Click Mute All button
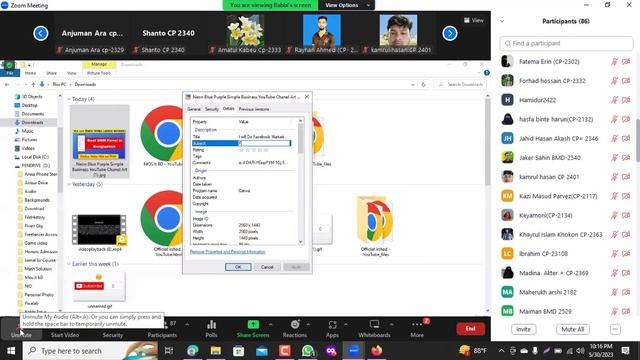 (x=572, y=329)
